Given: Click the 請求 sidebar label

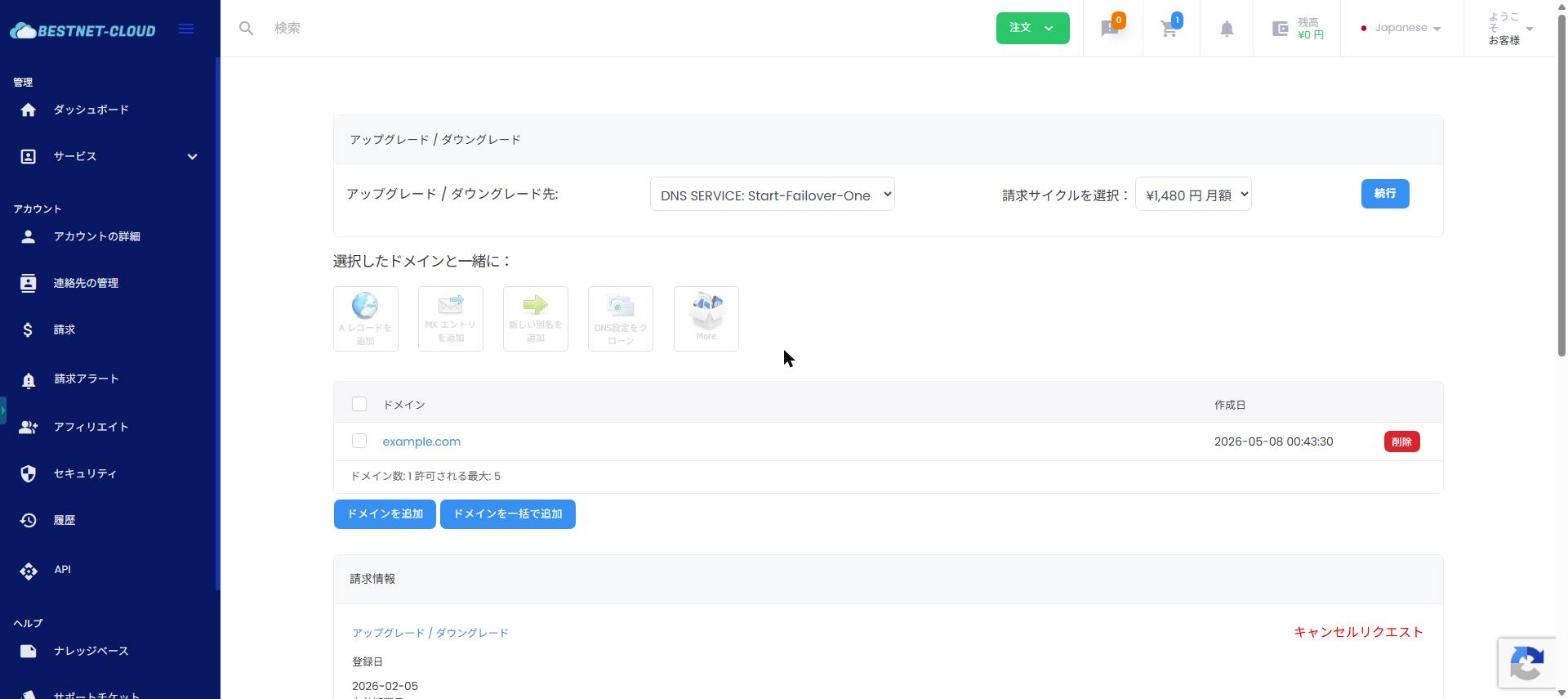Looking at the screenshot, I should pos(64,329).
